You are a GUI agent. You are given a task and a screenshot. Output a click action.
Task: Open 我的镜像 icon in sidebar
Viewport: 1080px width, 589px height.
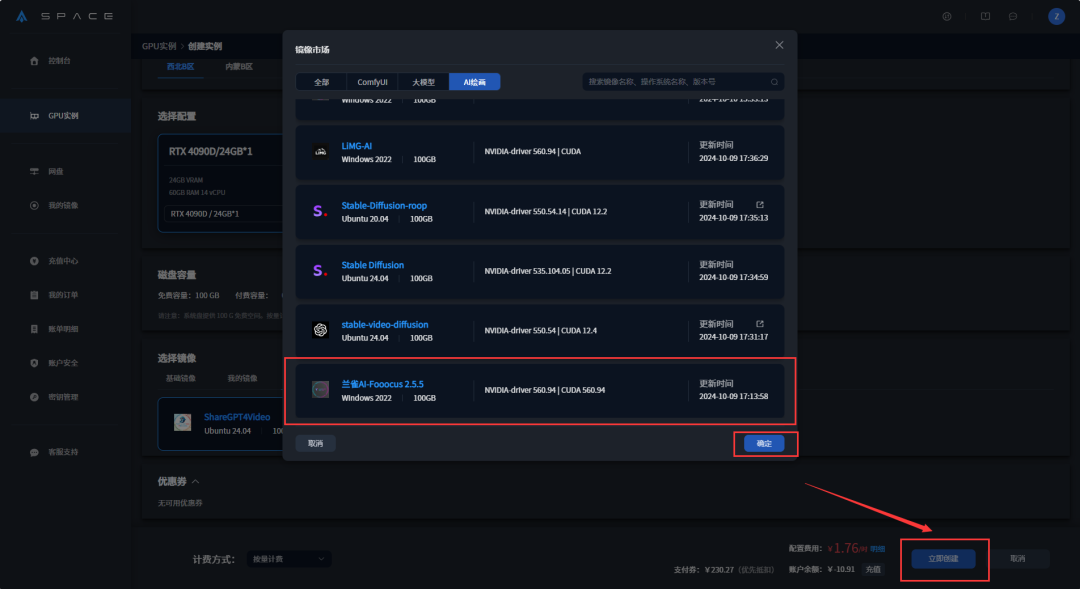pyautogui.click(x=34, y=205)
